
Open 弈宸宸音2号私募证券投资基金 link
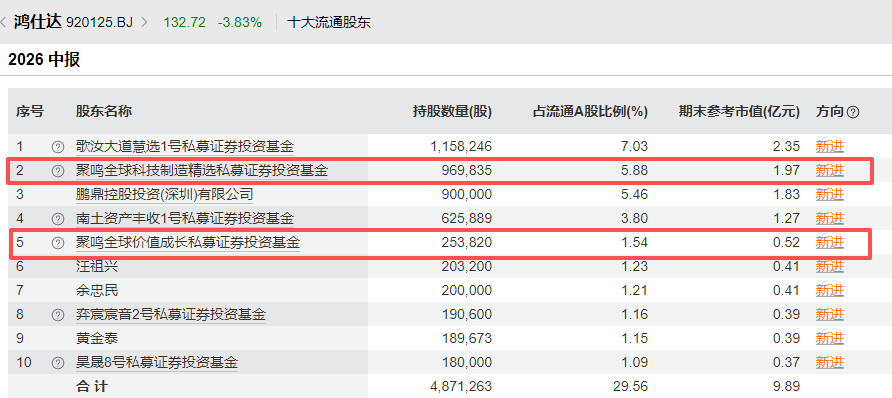[x=171, y=314]
